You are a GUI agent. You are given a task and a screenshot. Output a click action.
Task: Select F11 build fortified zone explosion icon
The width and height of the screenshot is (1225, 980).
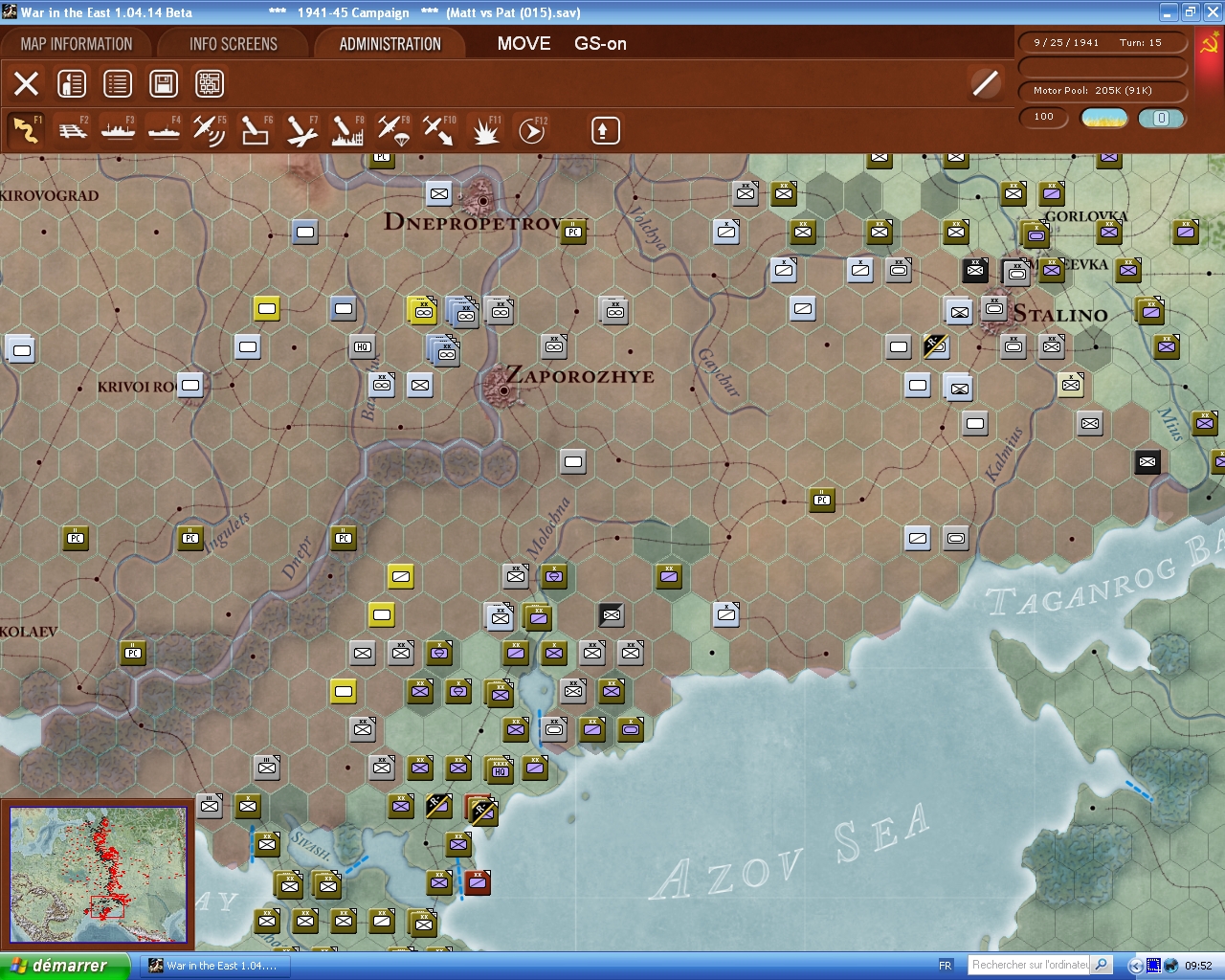[x=486, y=130]
